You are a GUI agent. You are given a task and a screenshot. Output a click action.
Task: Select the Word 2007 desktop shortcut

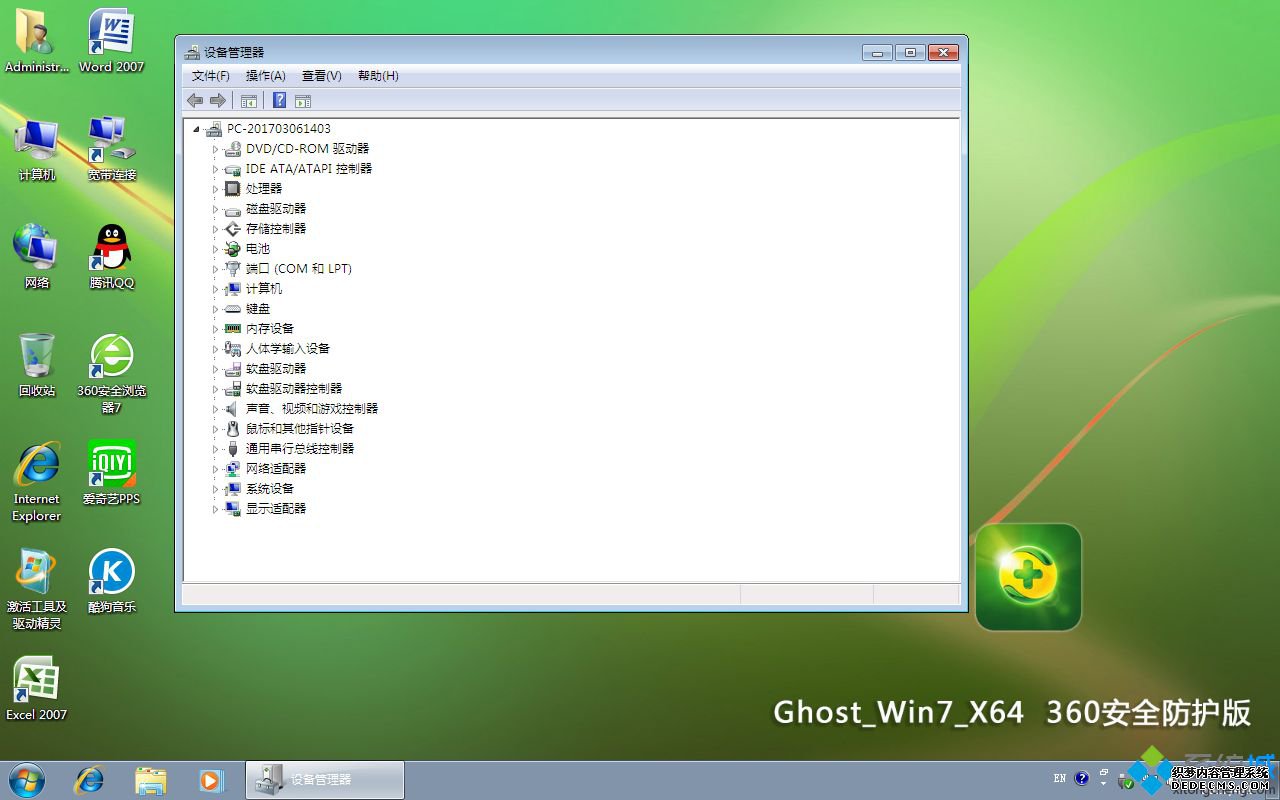(111, 41)
